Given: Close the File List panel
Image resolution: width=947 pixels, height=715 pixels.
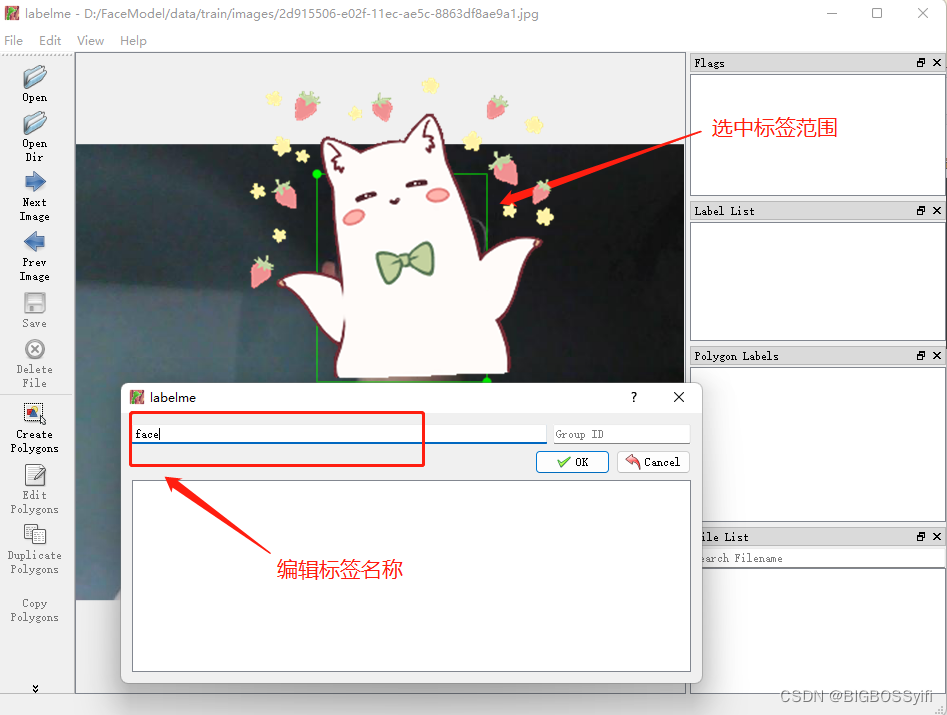Looking at the screenshot, I should click(937, 537).
